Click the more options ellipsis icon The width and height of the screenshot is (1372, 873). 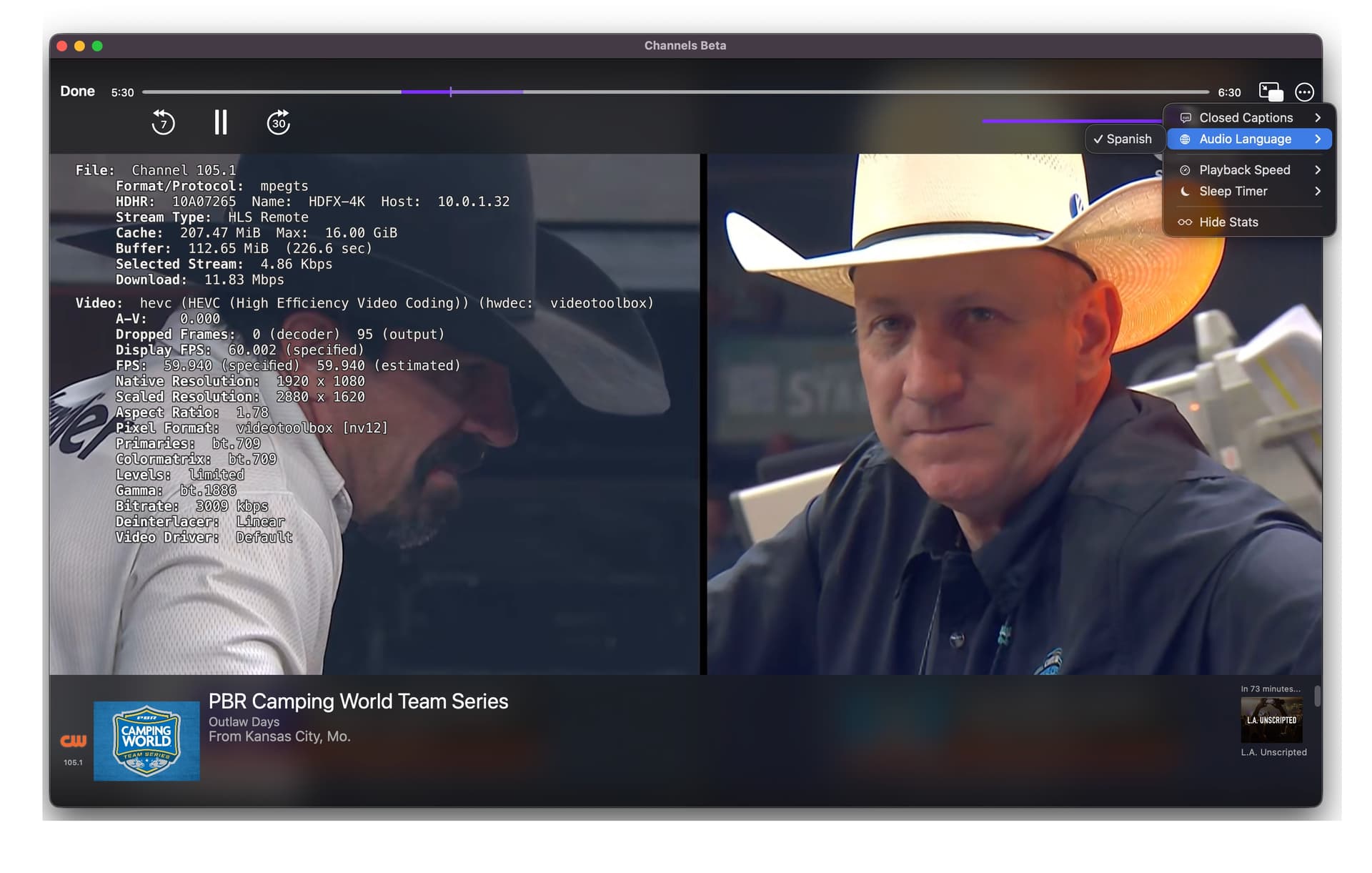tap(1304, 92)
